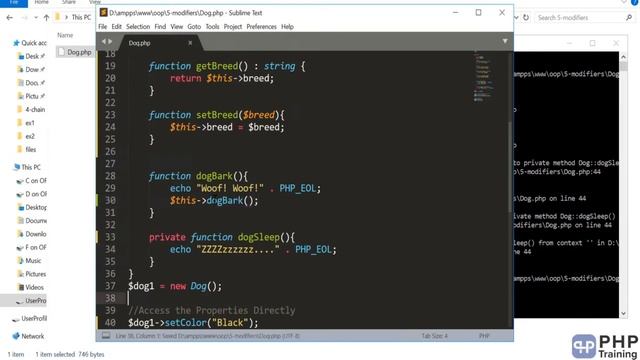
Task: Open the Find menu
Action: [160, 27]
